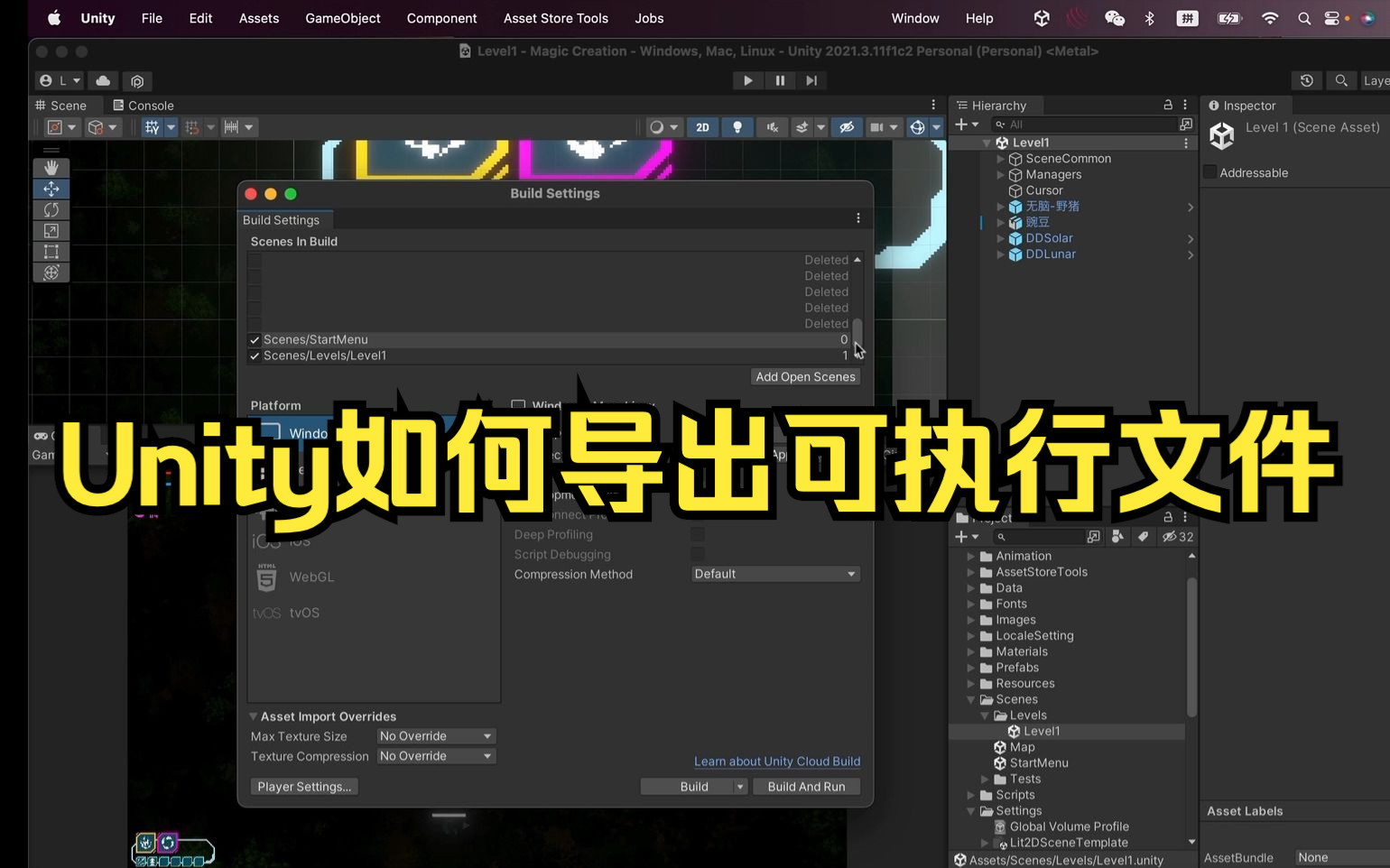Click the Play button in the toolbar
The height and width of the screenshot is (868, 1390).
click(747, 80)
